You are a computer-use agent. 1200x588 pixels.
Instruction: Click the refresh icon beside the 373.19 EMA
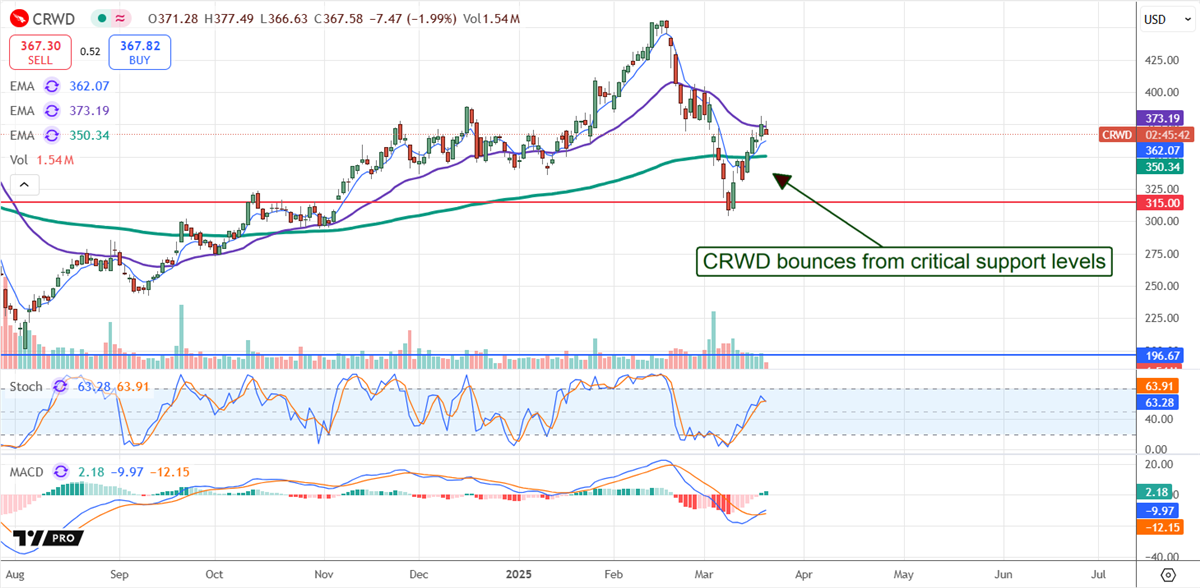[x=51, y=111]
